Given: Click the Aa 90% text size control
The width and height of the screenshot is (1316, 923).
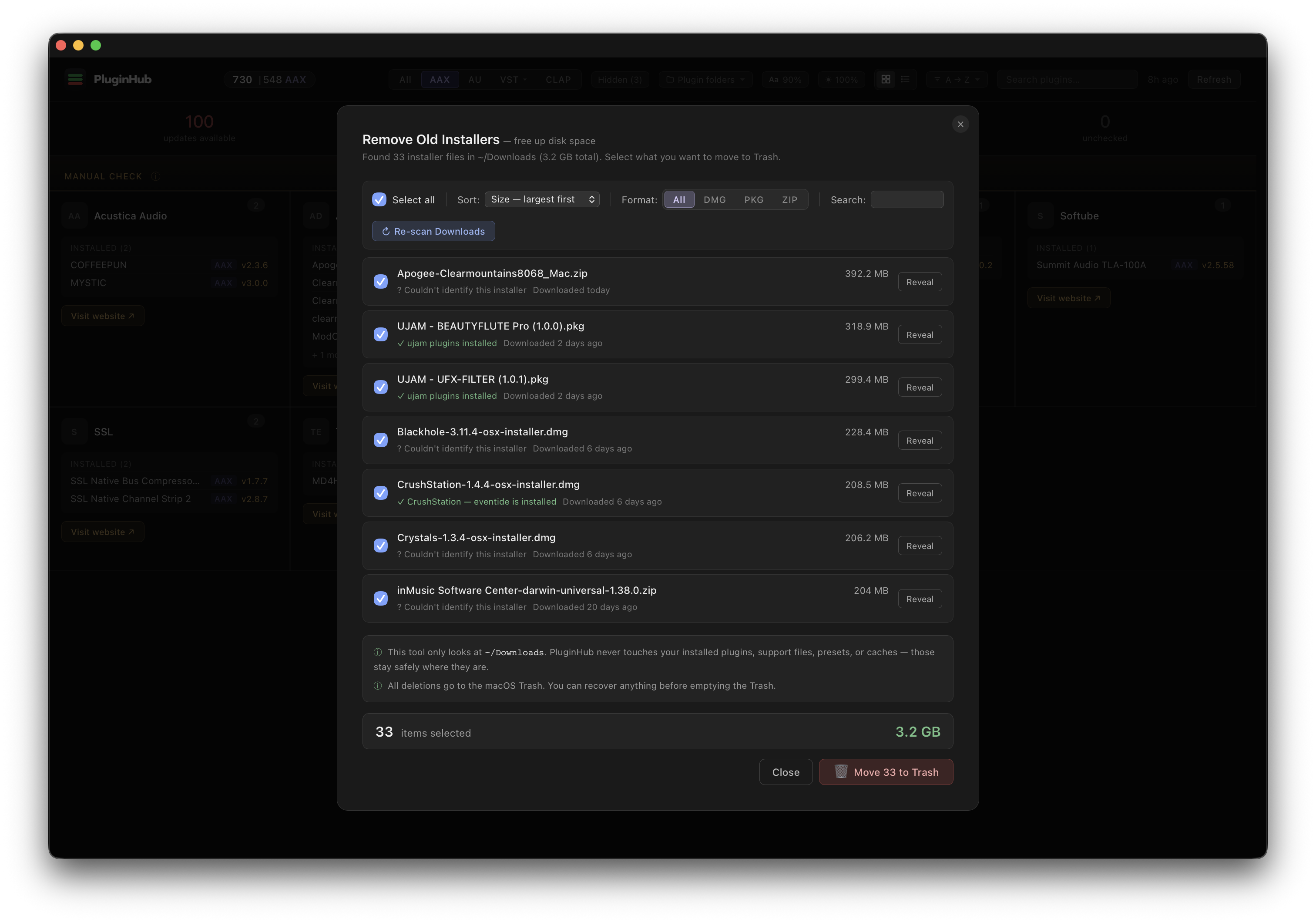Looking at the screenshot, I should tap(785, 80).
